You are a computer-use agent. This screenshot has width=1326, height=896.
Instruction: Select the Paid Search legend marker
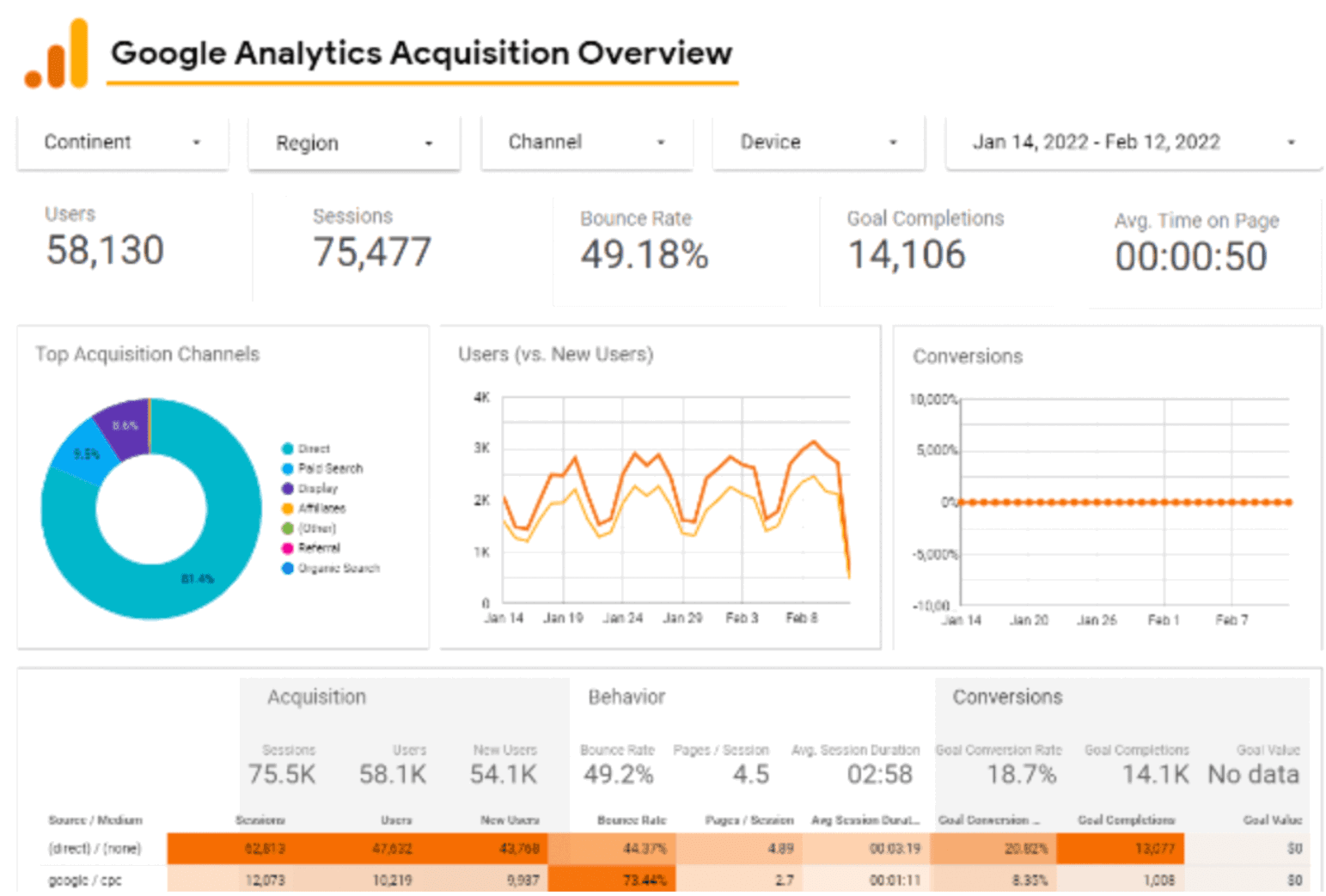click(286, 468)
